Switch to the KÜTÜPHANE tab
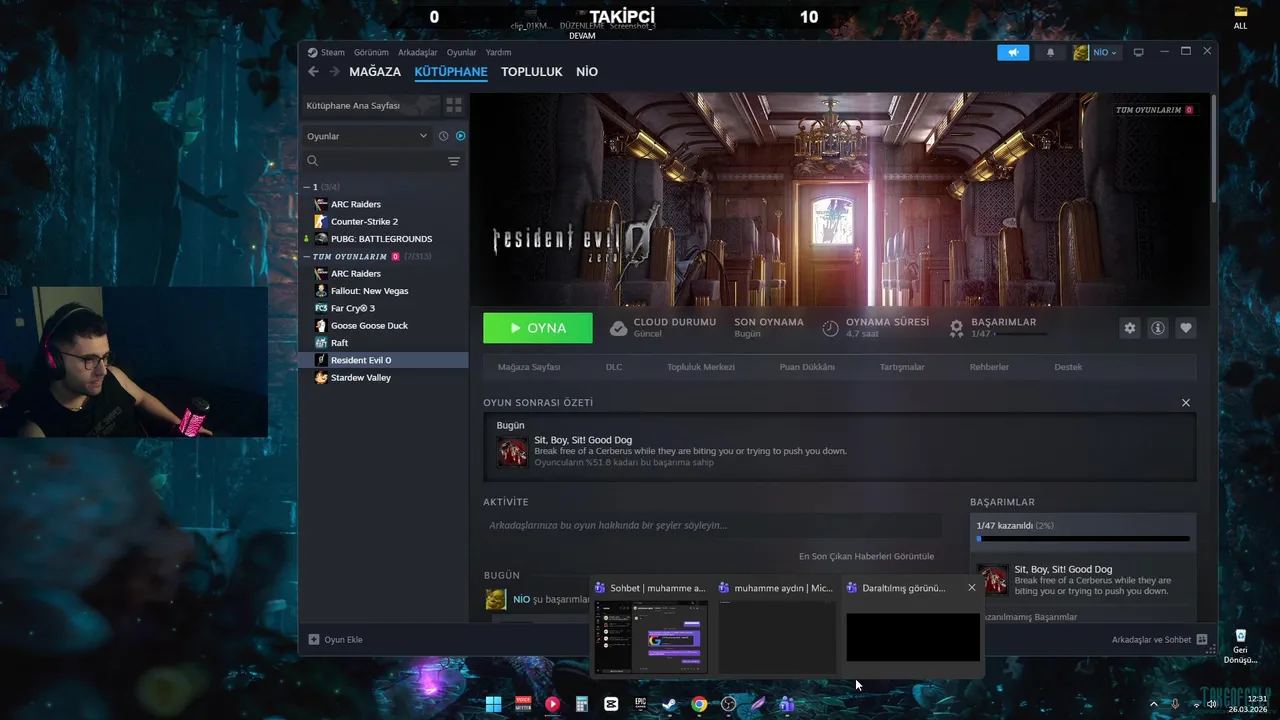 point(451,72)
